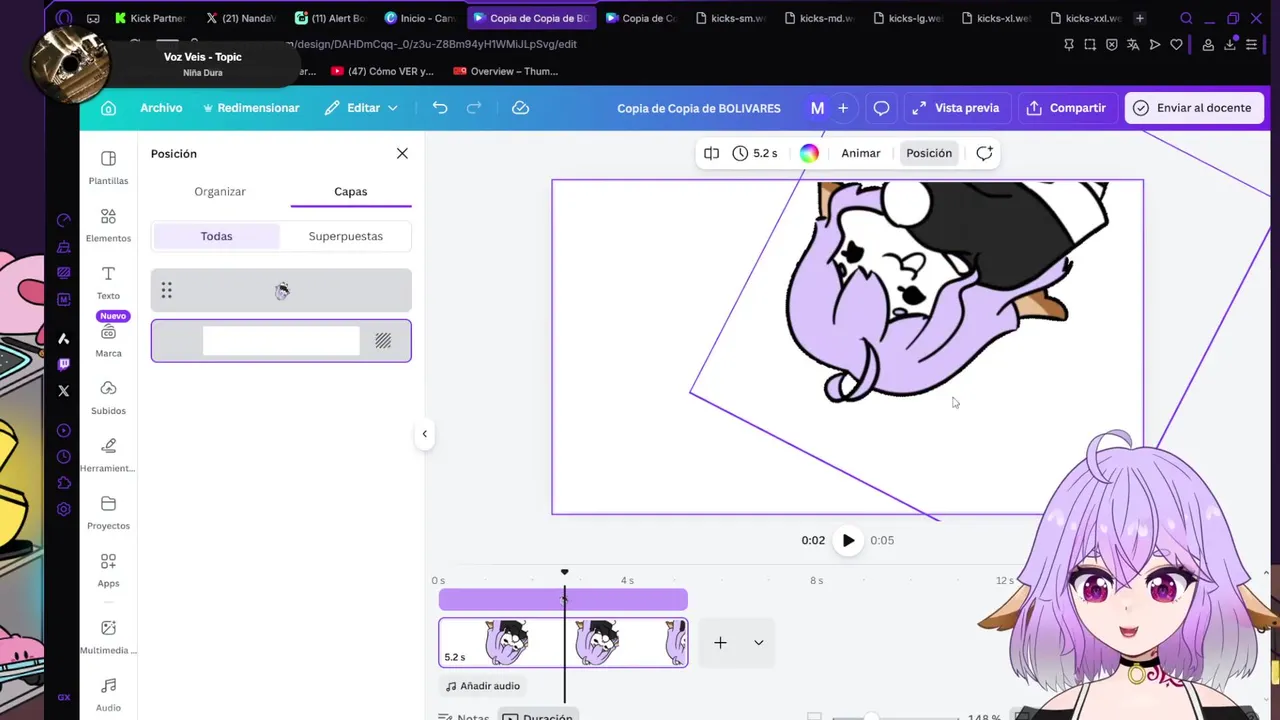Switch to the Organizar tab
The height and width of the screenshot is (720, 1280).
click(x=220, y=191)
